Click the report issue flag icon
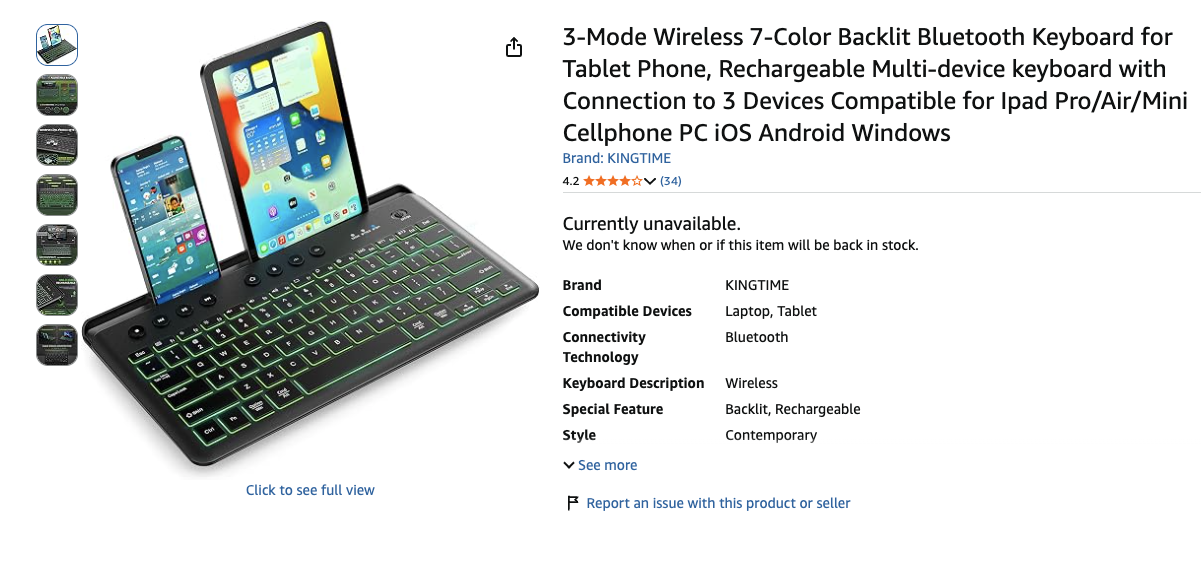The width and height of the screenshot is (1201, 573). tap(573, 503)
